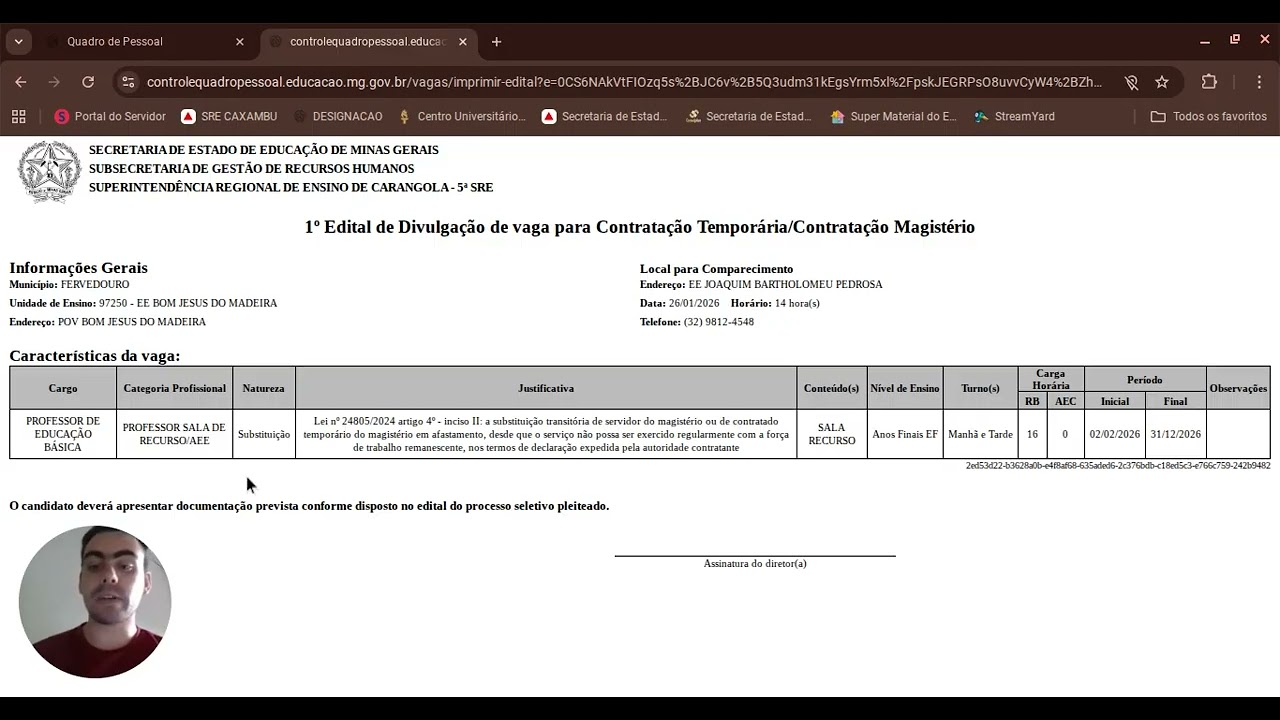This screenshot has height=720, width=1280.
Task: Click the 'Assinatura do diretor(a)' label
Action: [x=755, y=564]
